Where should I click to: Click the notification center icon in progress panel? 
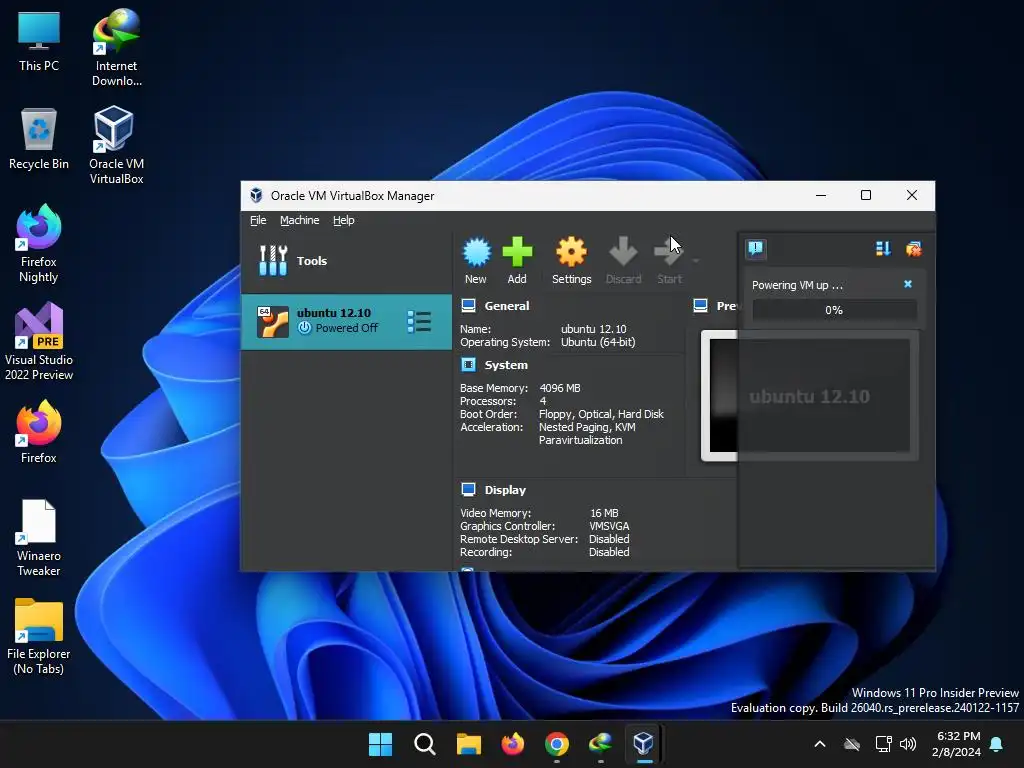[x=756, y=248]
